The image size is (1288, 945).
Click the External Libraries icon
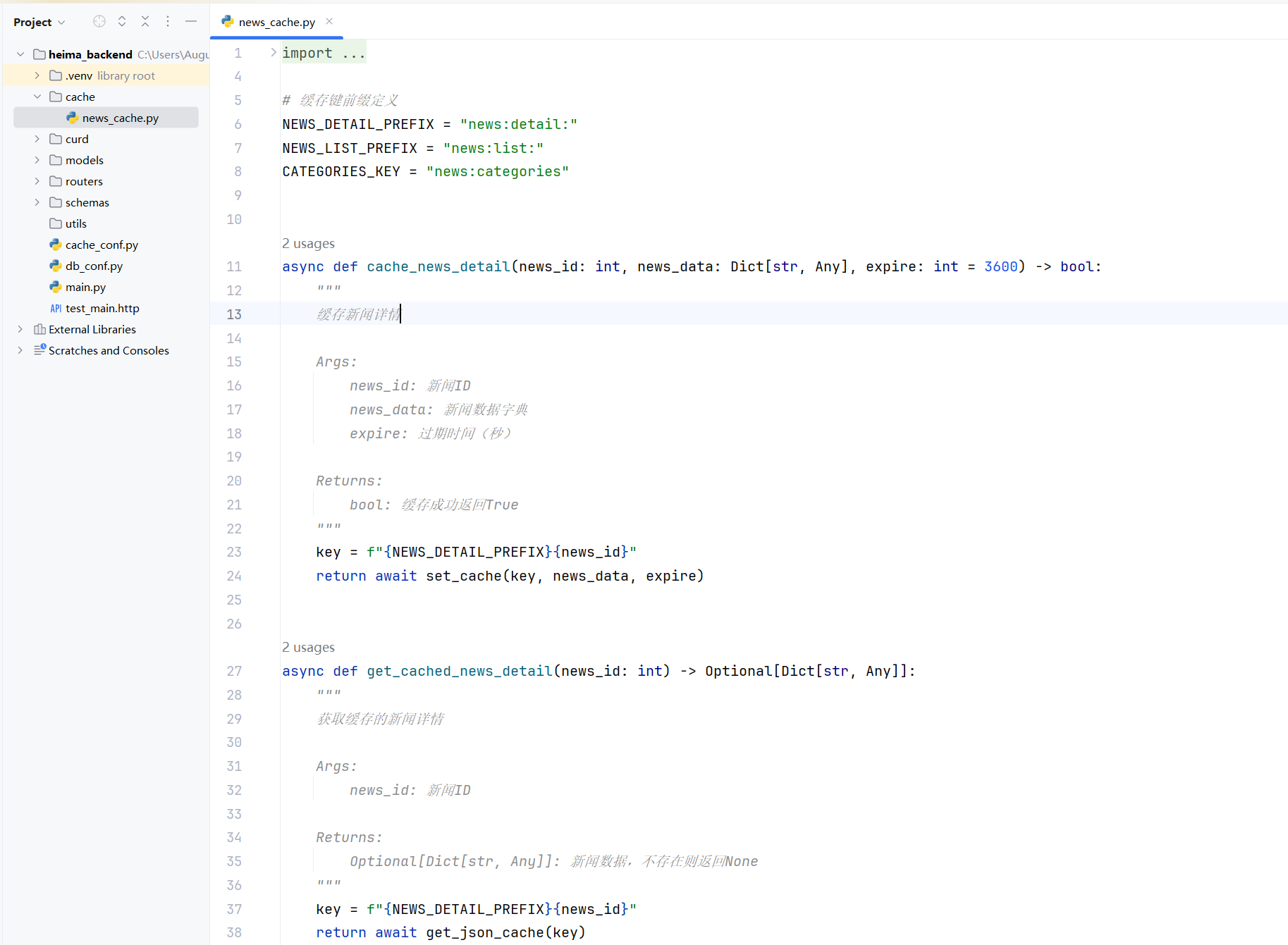point(39,329)
